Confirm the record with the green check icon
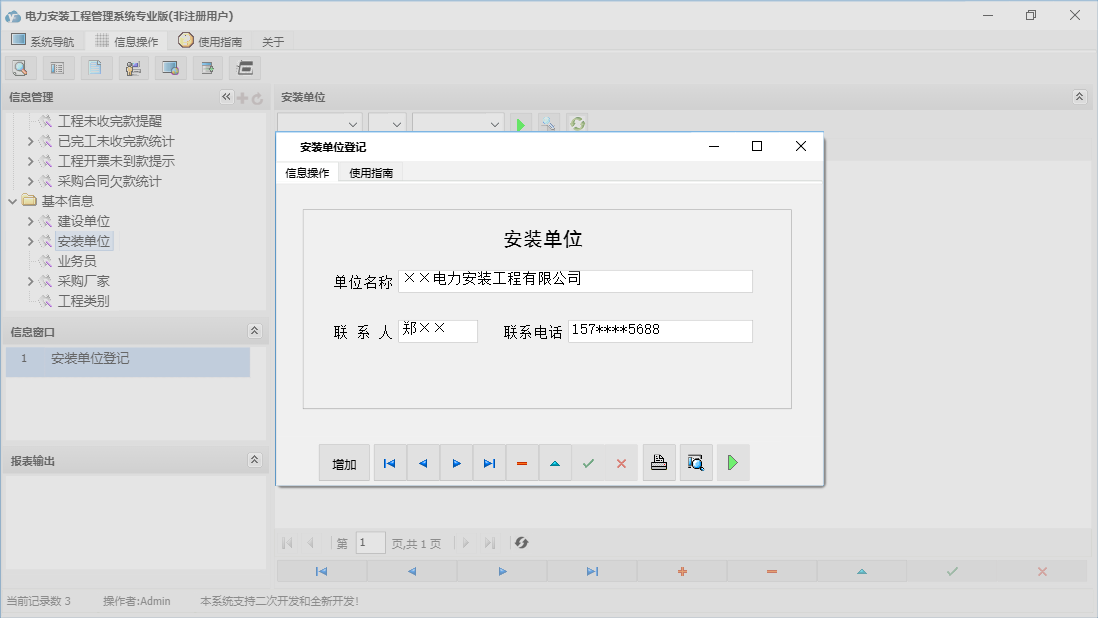 coord(588,462)
